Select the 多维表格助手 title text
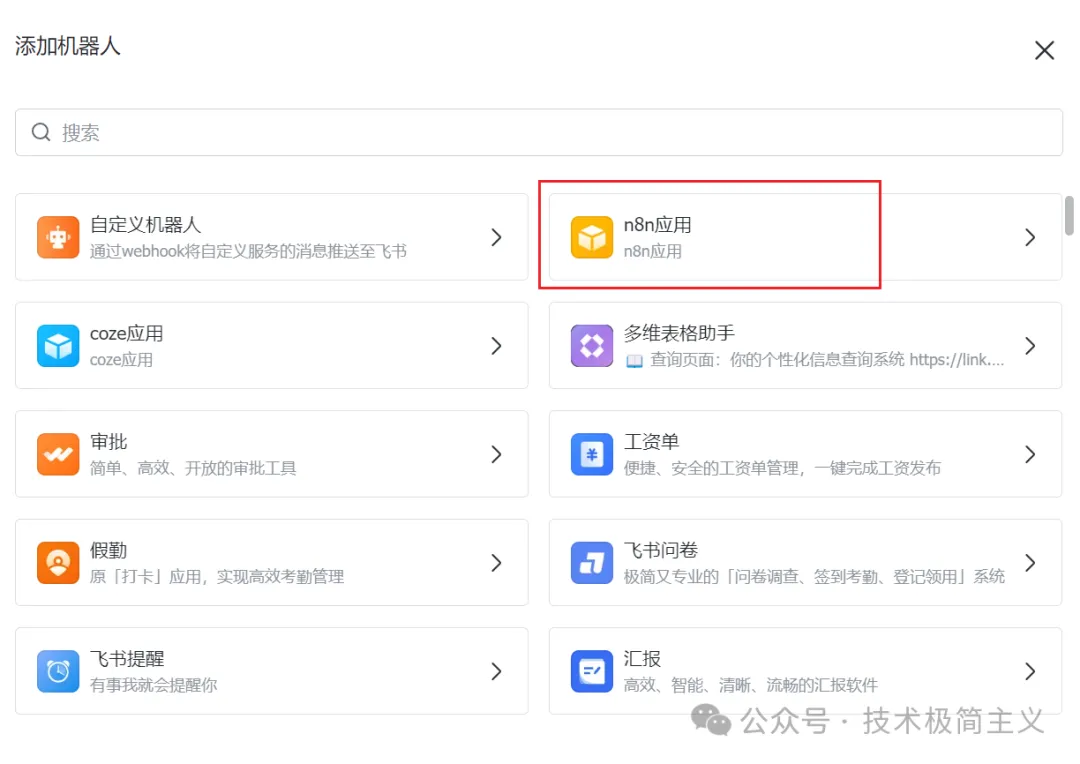Image resolution: width=1080 pixels, height=764 pixels. (x=679, y=333)
